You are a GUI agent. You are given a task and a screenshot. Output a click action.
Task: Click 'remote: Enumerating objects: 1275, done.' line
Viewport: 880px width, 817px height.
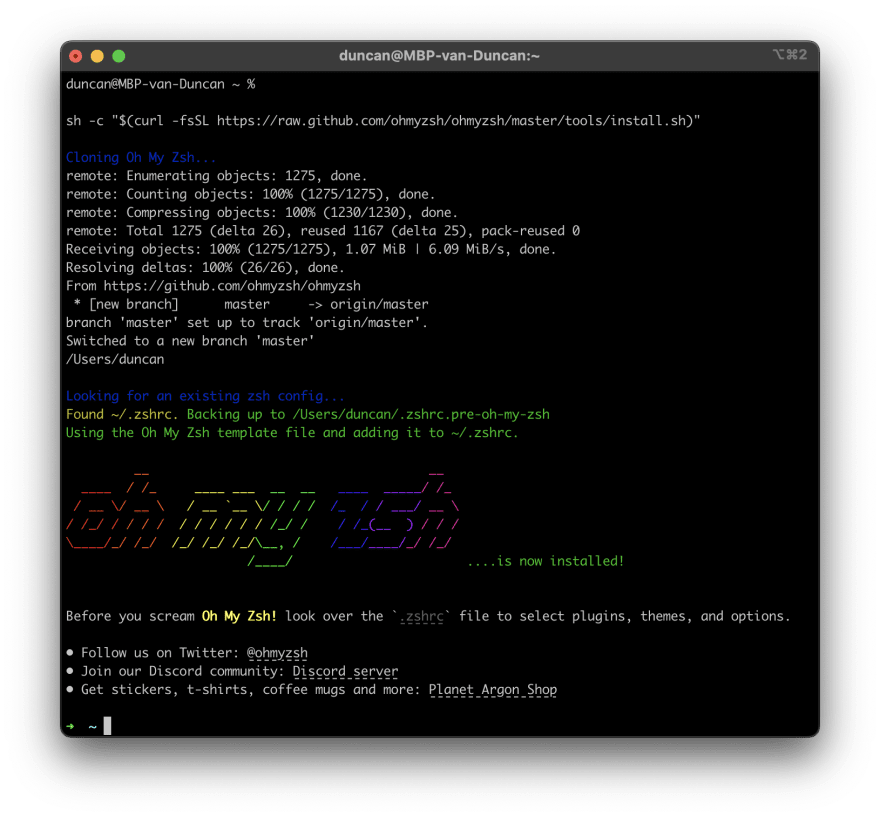tap(216, 176)
